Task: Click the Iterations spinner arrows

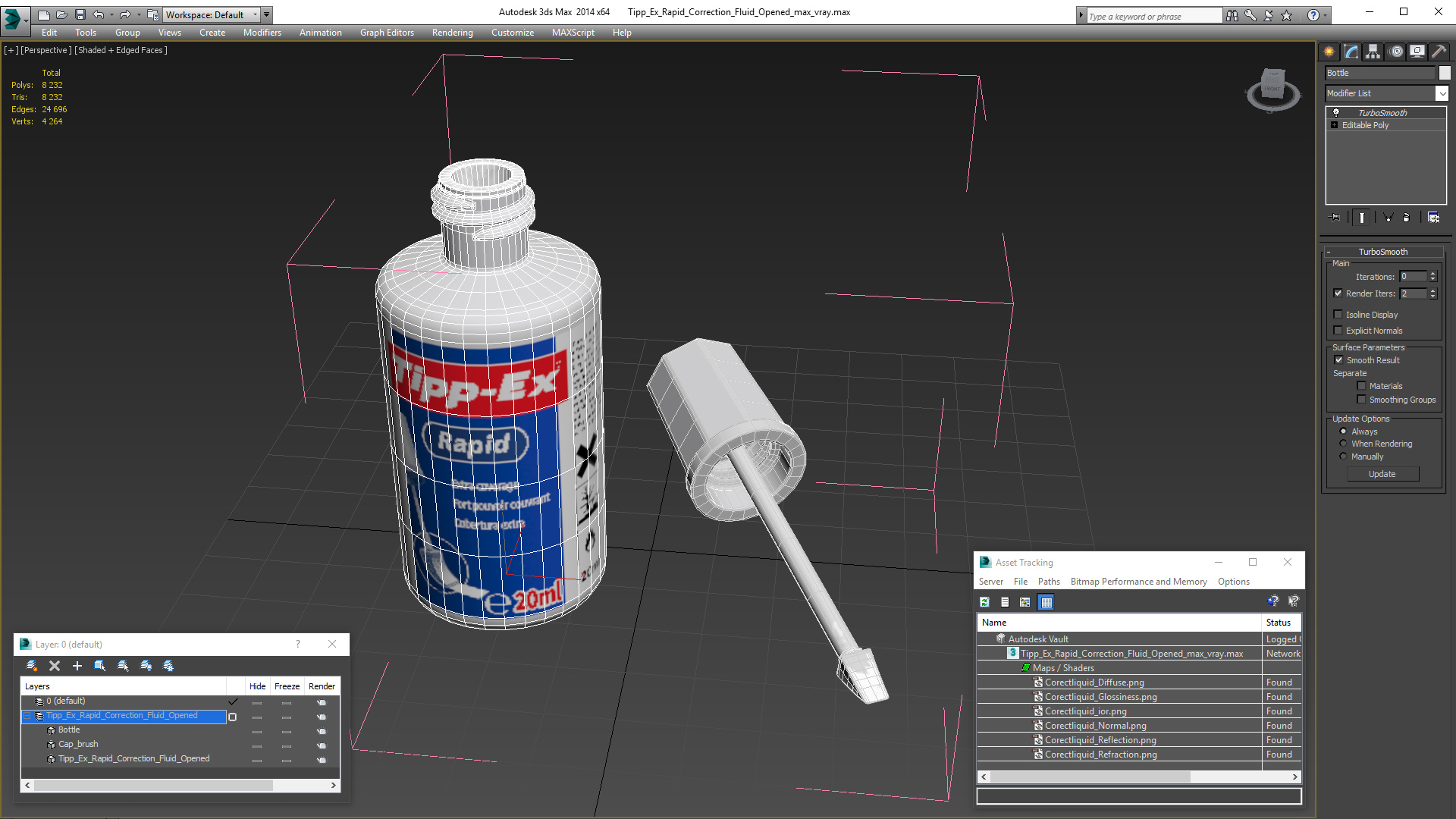Action: click(1432, 277)
